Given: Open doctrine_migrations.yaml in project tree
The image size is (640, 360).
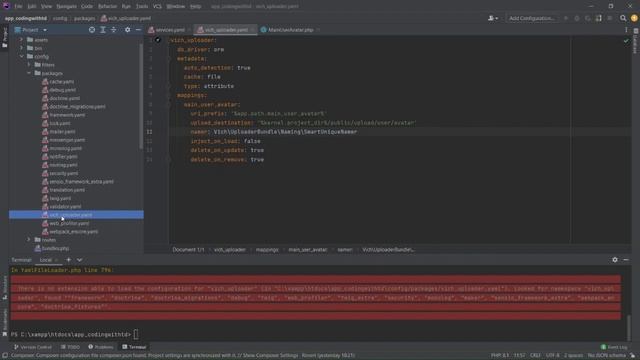Looking at the screenshot, I should [77, 107].
